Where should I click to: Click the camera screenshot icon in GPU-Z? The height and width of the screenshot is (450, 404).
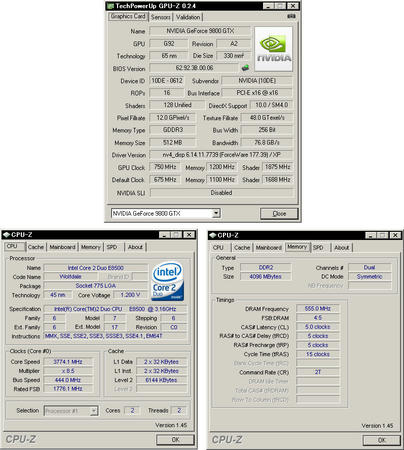(x=291, y=16)
